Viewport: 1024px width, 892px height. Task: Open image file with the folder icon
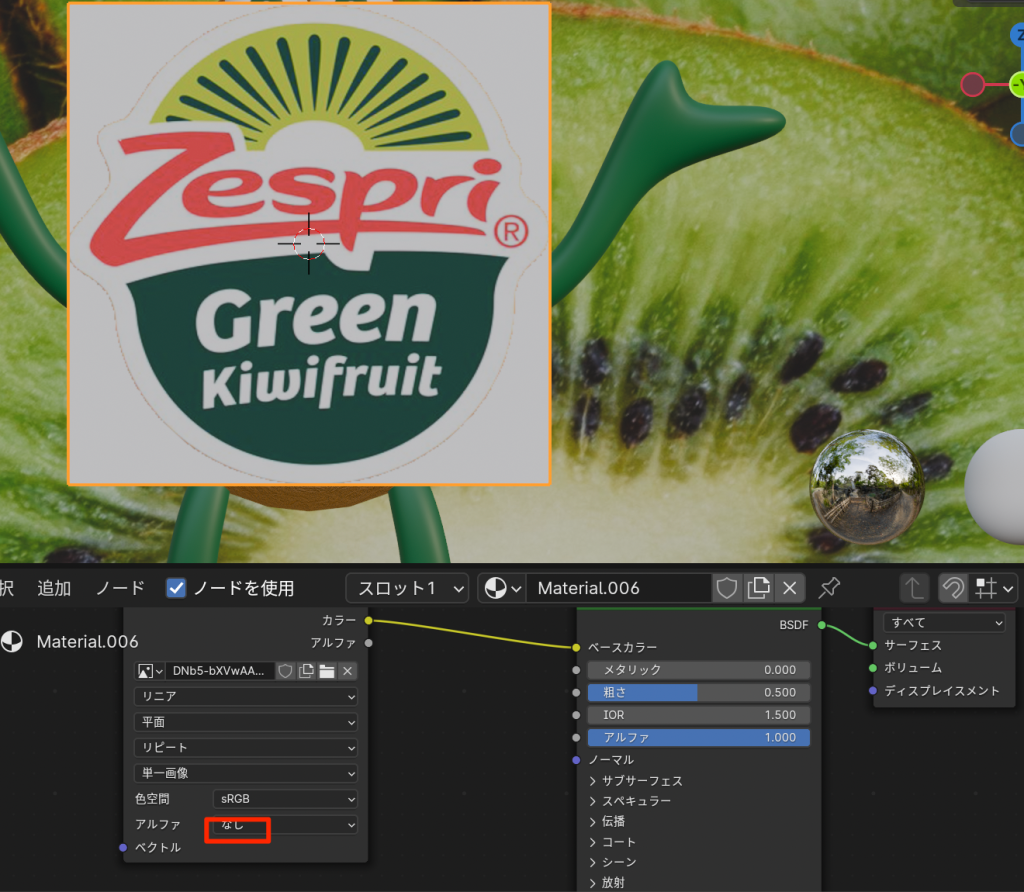click(x=326, y=671)
